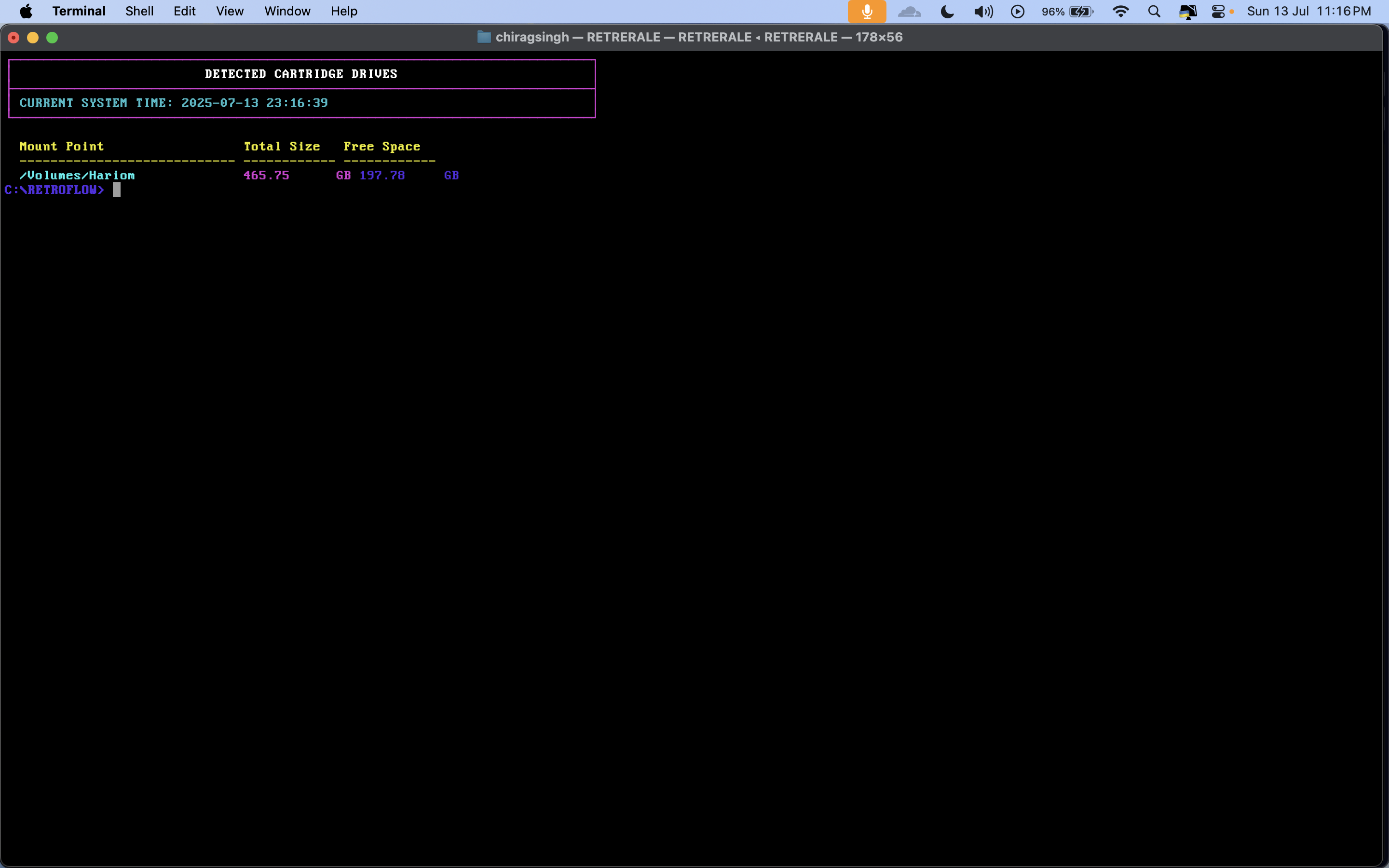Open the Window menu
Screen dimensions: 1389x868
pyautogui.click(x=287, y=12)
